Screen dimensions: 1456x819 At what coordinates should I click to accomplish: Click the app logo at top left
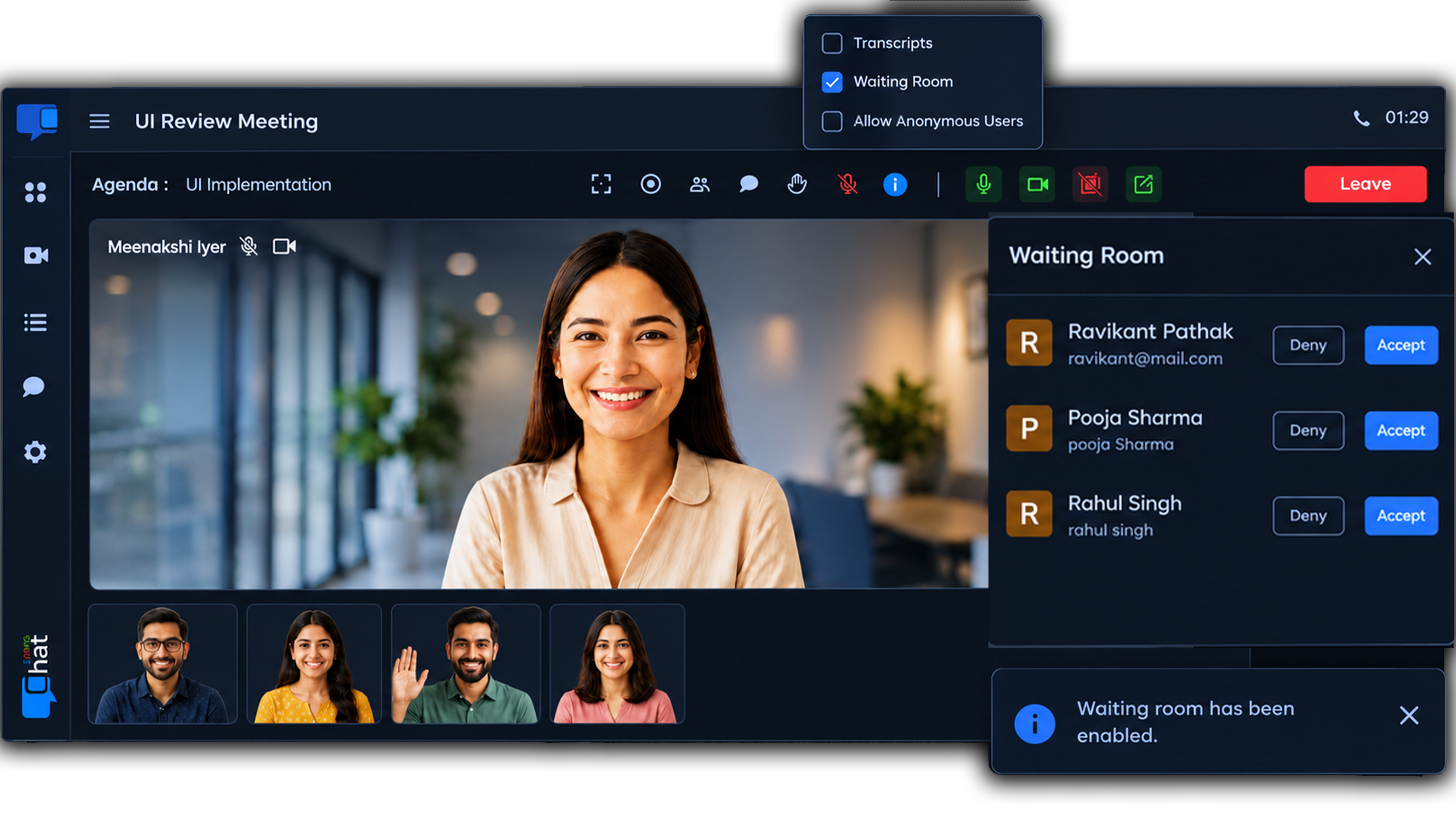pos(37,121)
